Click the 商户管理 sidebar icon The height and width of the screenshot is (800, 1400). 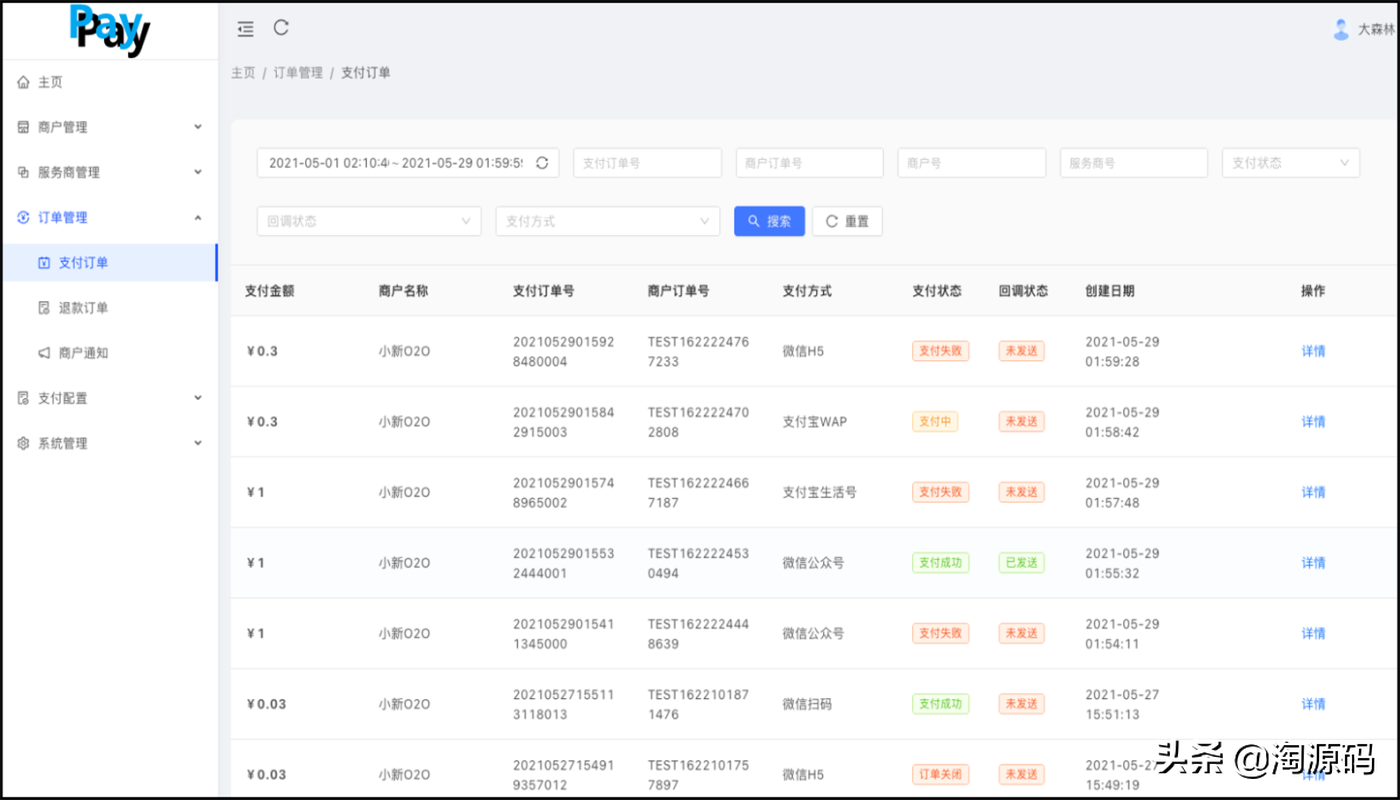click(x=24, y=127)
